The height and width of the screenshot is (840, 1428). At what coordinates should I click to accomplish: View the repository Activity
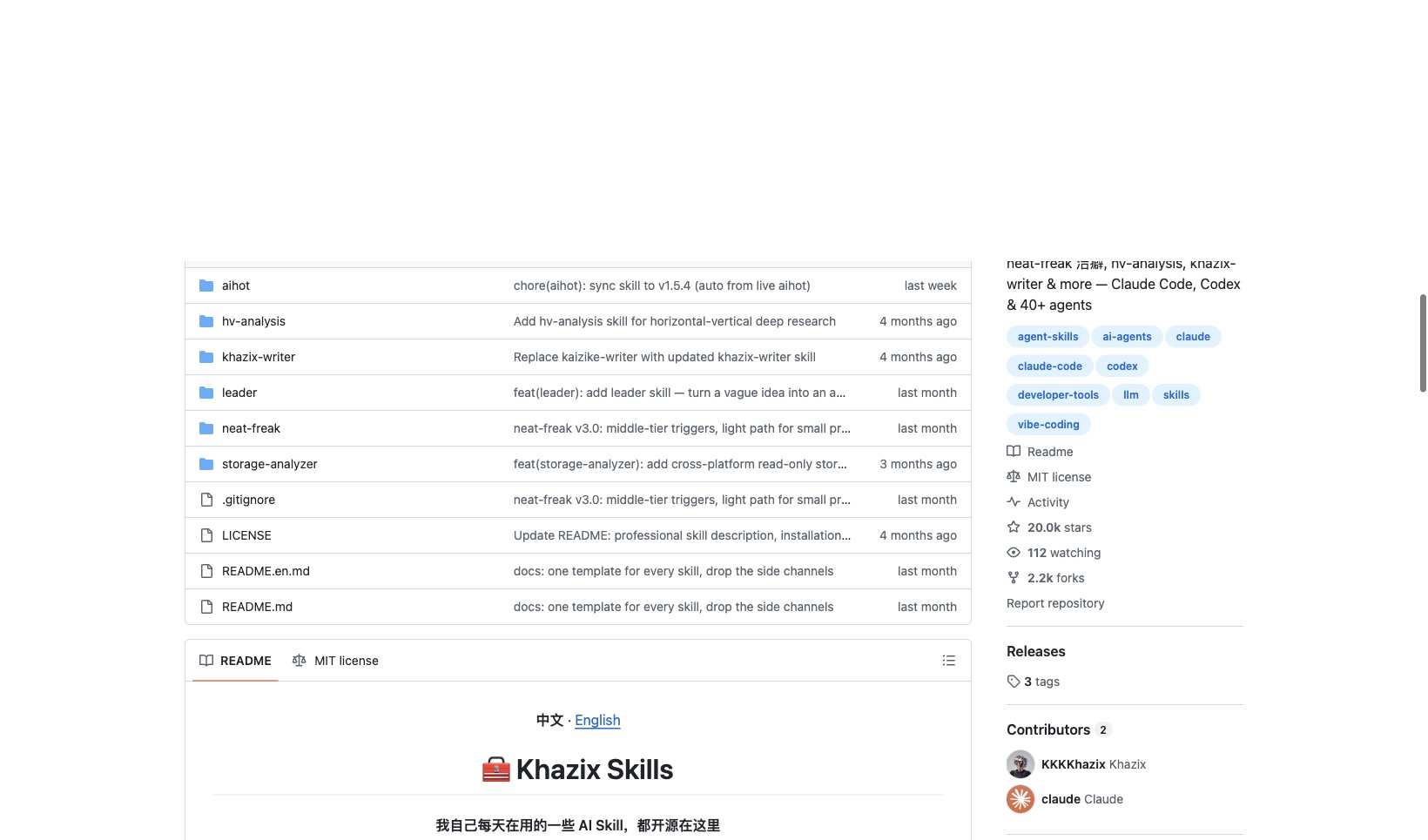[1038, 502]
